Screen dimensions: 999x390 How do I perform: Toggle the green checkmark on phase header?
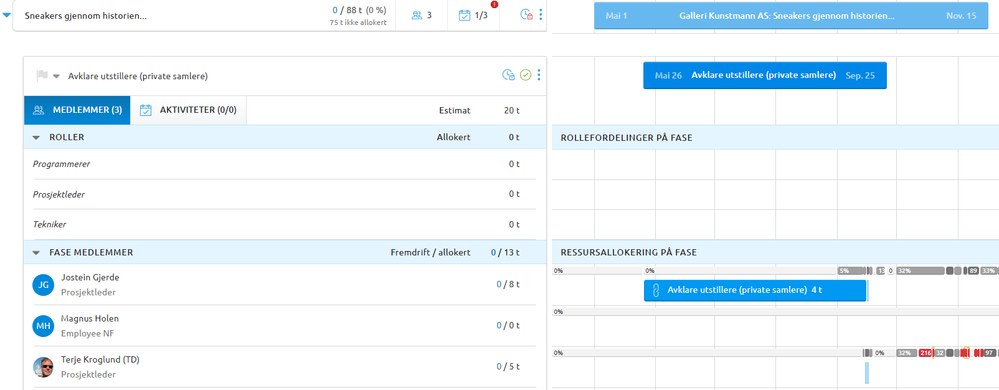pyautogui.click(x=525, y=75)
